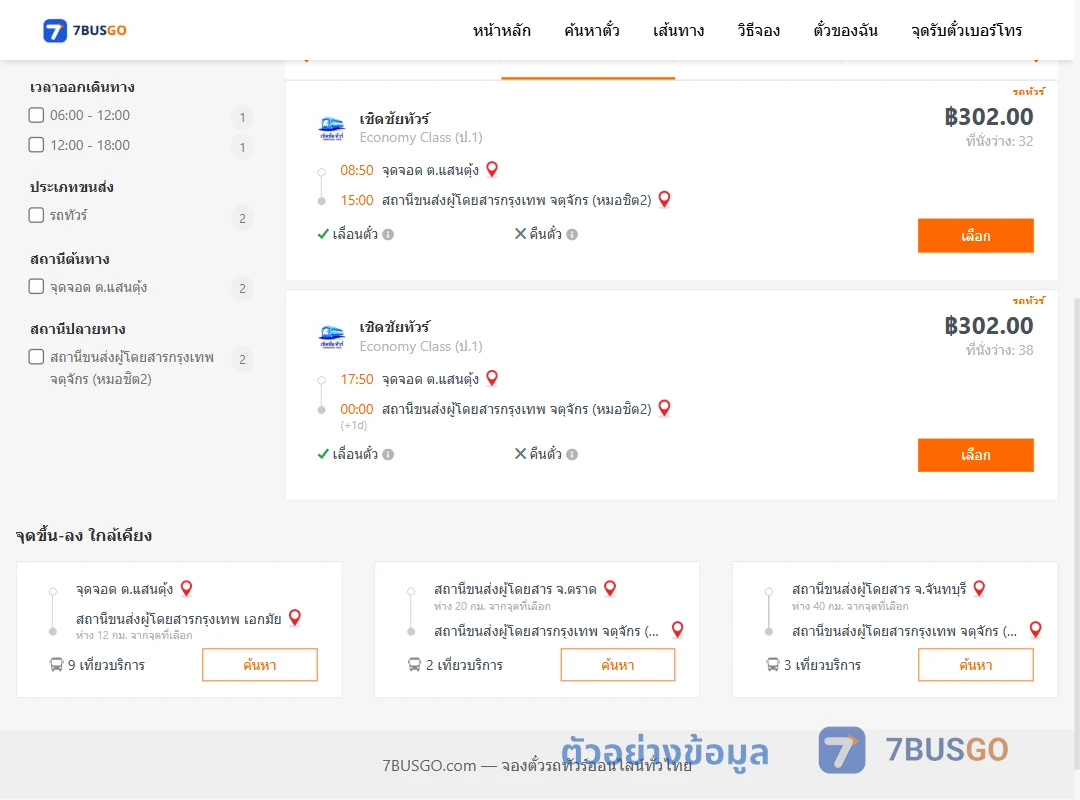This screenshot has width=1080, height=800.
Task: Click ฿302.00 price on 08:50 trip
Action: (988, 116)
